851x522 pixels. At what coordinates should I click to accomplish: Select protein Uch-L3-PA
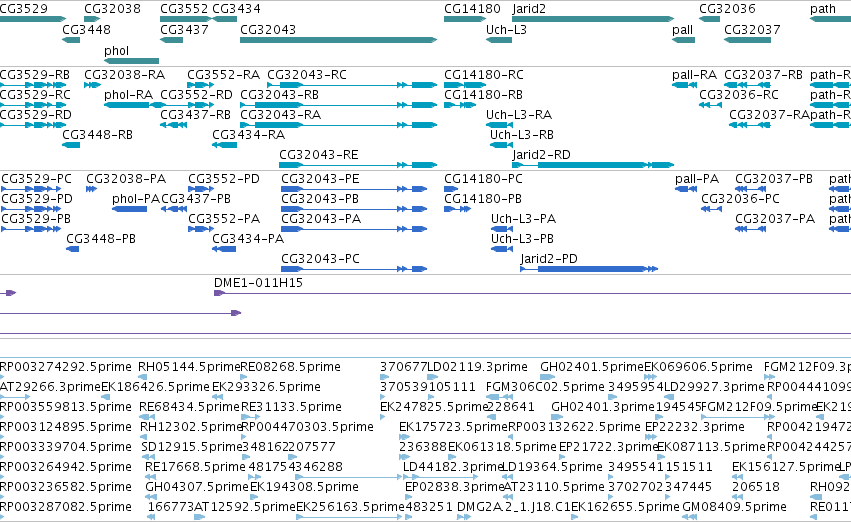point(524,219)
